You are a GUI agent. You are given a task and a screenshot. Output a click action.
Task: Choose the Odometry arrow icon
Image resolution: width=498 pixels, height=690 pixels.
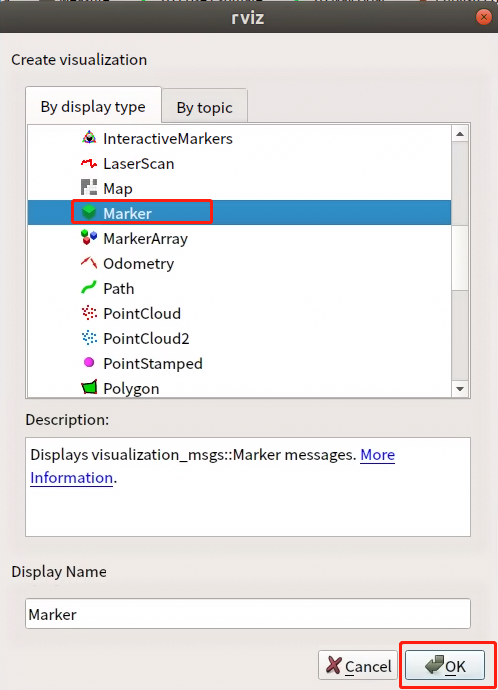pyautogui.click(x=89, y=263)
